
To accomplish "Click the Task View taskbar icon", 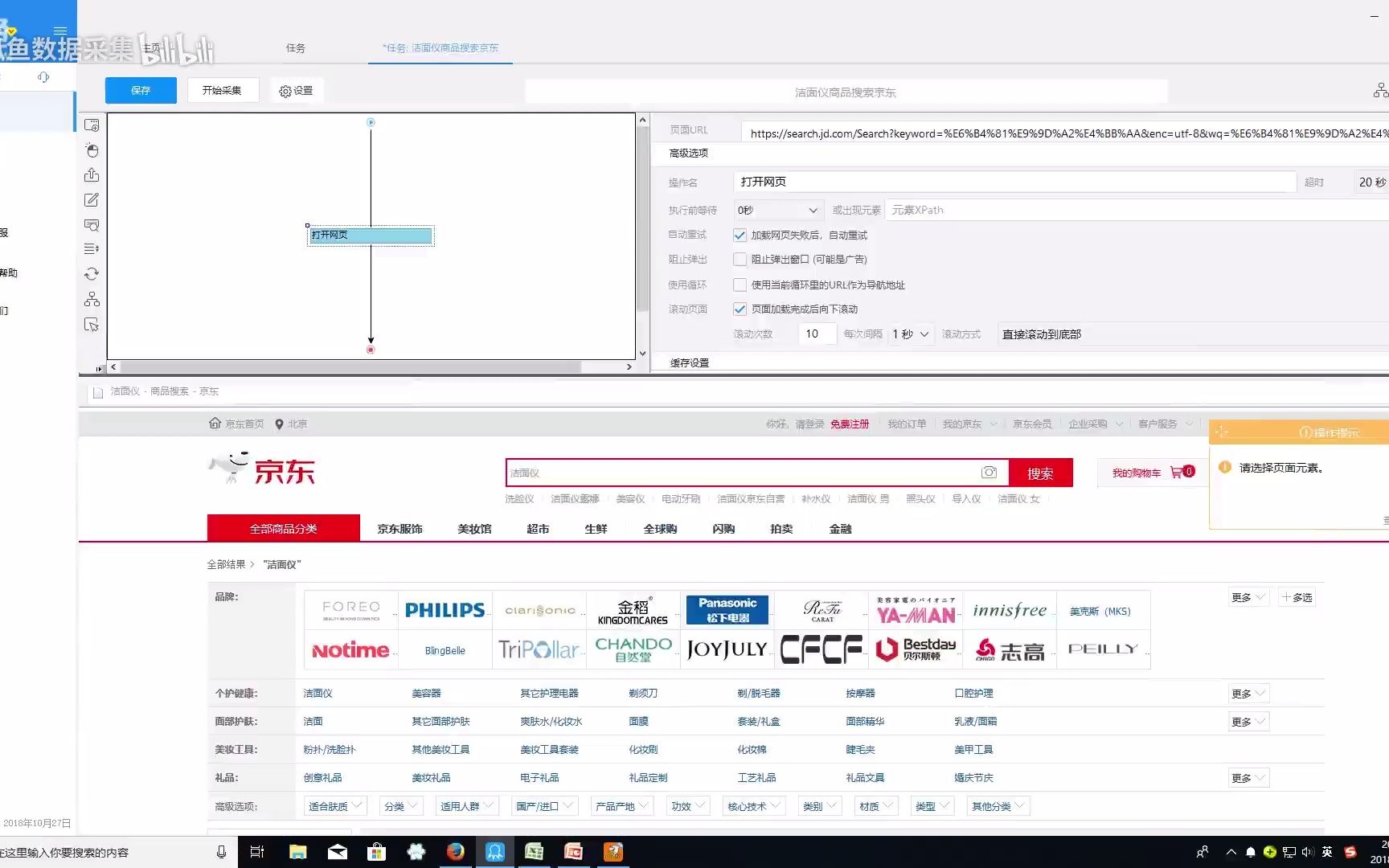I will (257, 852).
